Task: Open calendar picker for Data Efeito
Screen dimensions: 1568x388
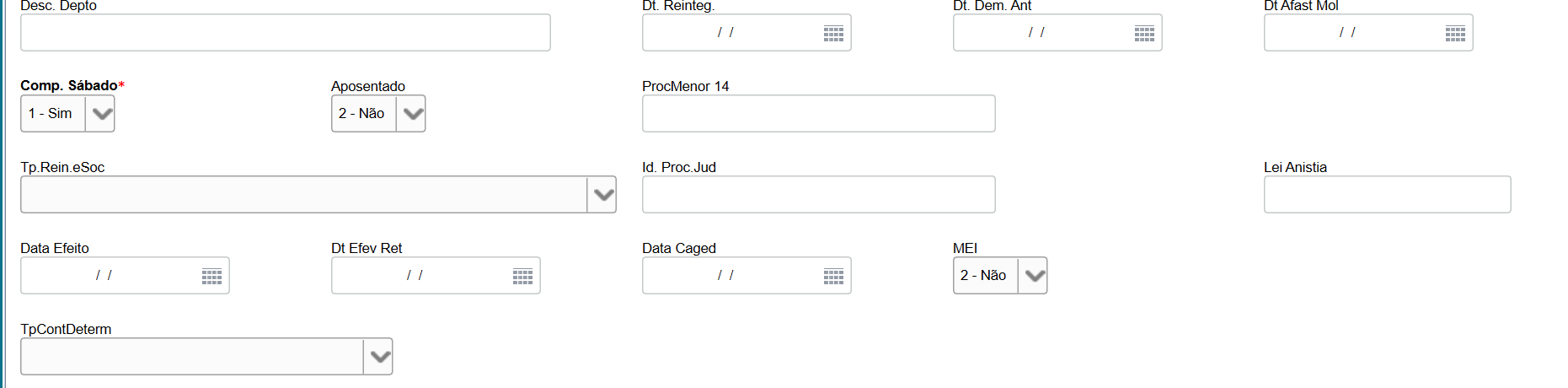Action: (211, 277)
